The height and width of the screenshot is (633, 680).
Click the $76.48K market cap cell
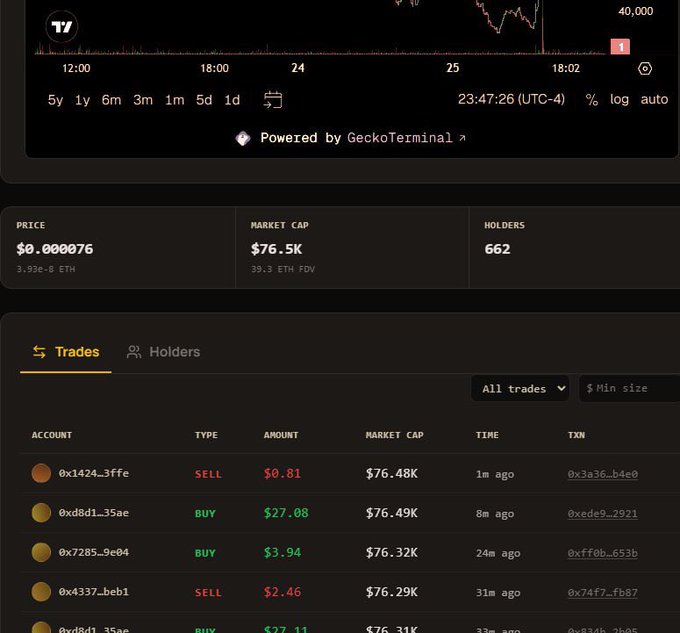pos(392,473)
